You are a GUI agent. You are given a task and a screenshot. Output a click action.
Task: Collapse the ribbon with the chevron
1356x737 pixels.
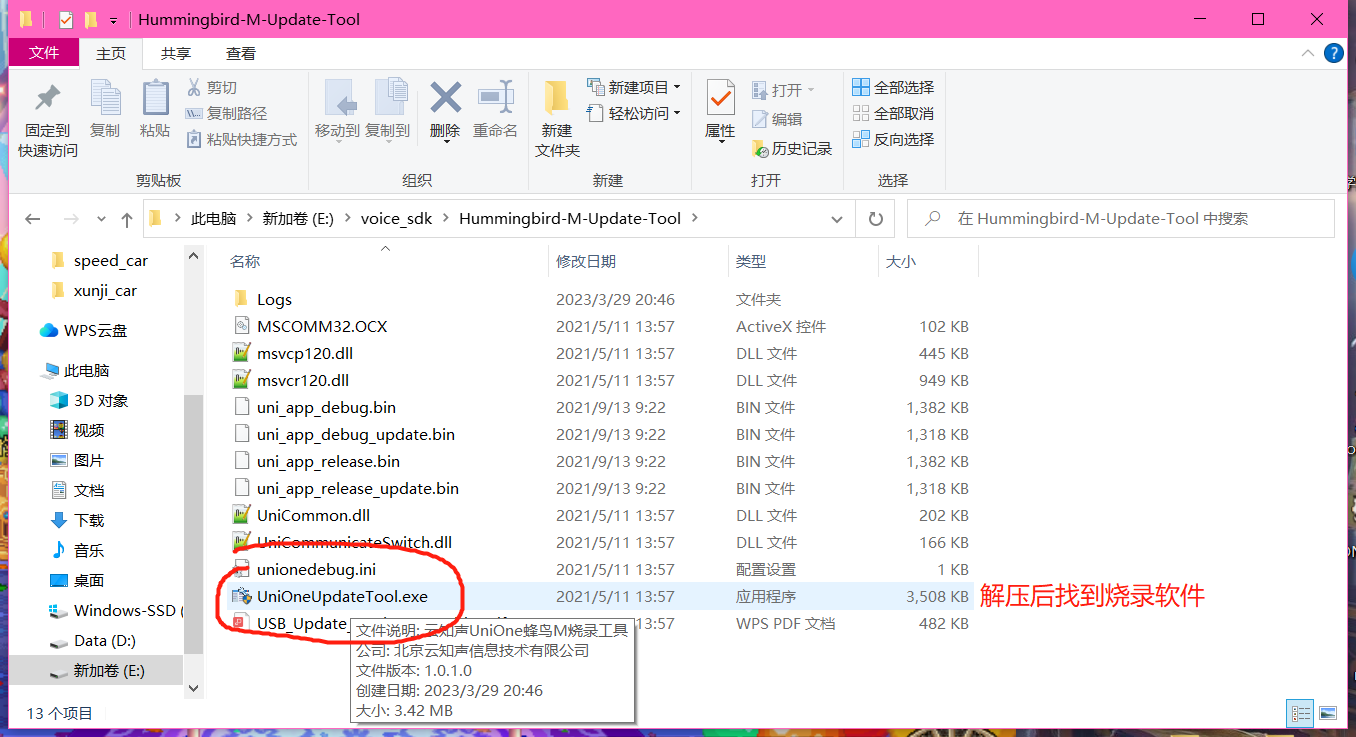1307,53
